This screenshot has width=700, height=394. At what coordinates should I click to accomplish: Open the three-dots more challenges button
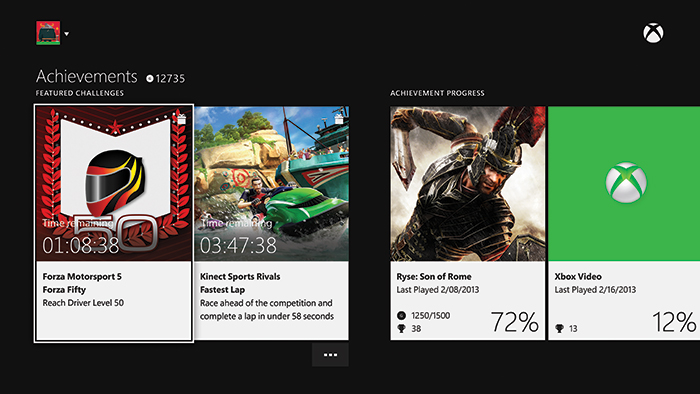330,355
